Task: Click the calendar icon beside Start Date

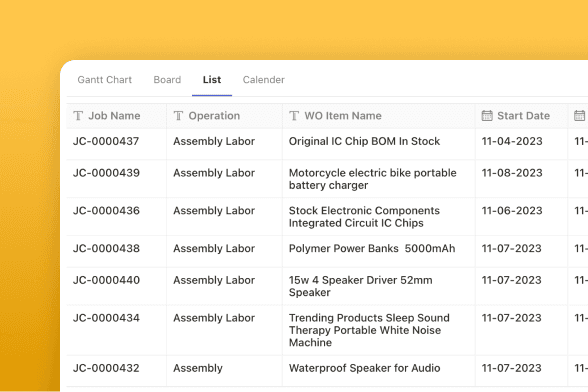Action: [x=487, y=116]
